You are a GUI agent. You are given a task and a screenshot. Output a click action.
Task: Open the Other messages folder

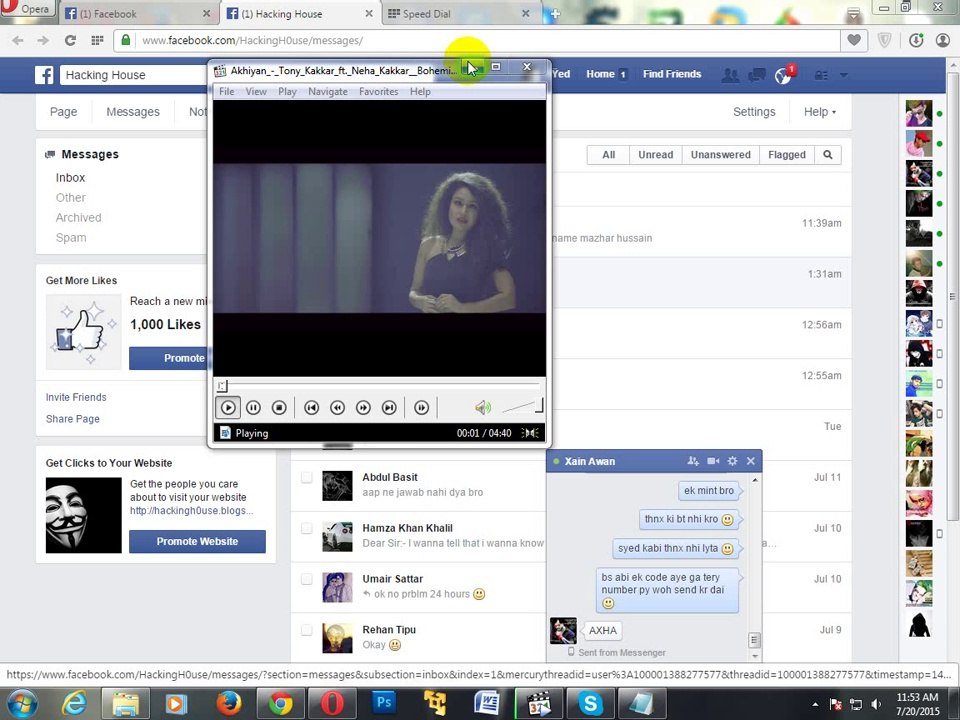tap(70, 198)
